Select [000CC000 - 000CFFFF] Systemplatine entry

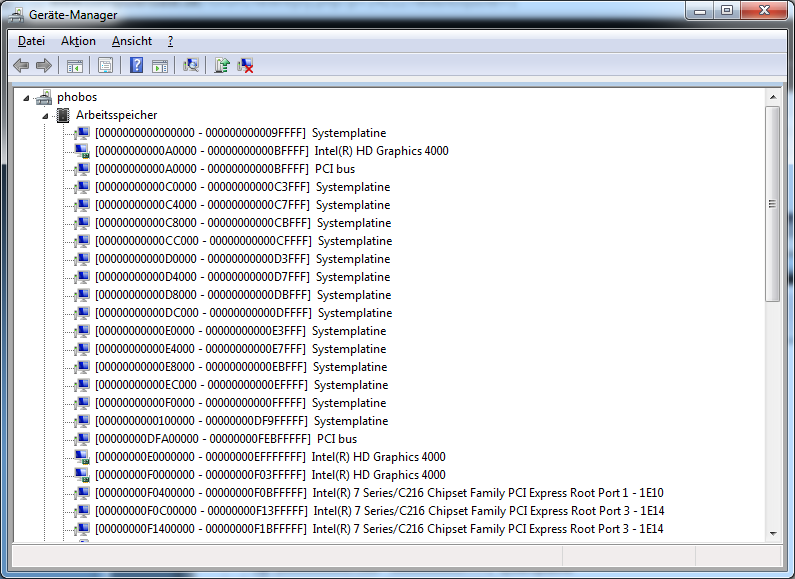coord(243,241)
